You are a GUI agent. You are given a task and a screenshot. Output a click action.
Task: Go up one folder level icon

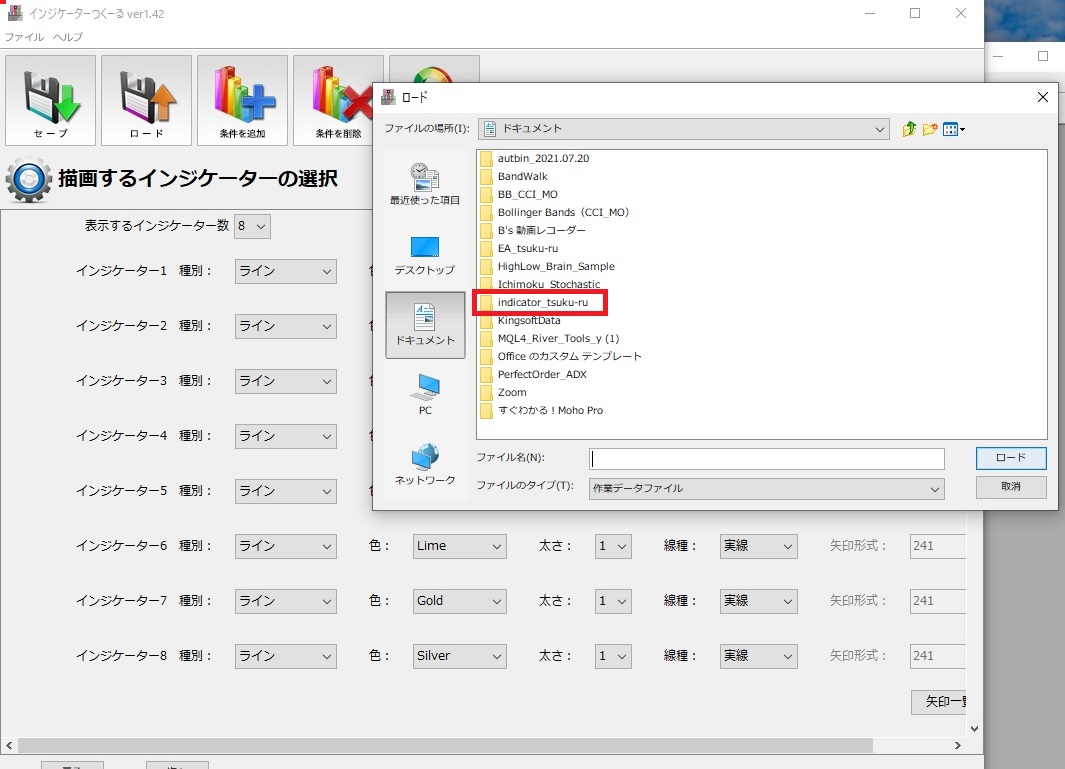909,129
